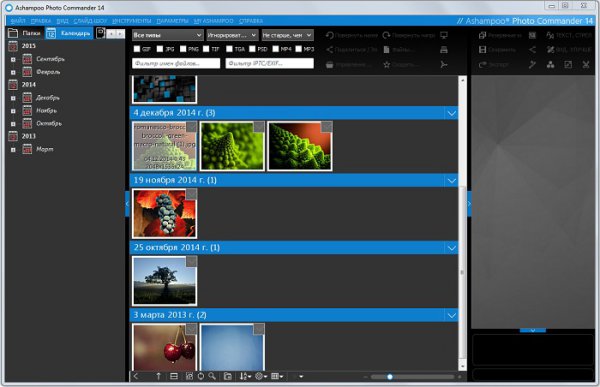Tick the selection box on grape thumbnail
Image resolution: width=600 pixels, height=387 pixels.
click(191, 194)
